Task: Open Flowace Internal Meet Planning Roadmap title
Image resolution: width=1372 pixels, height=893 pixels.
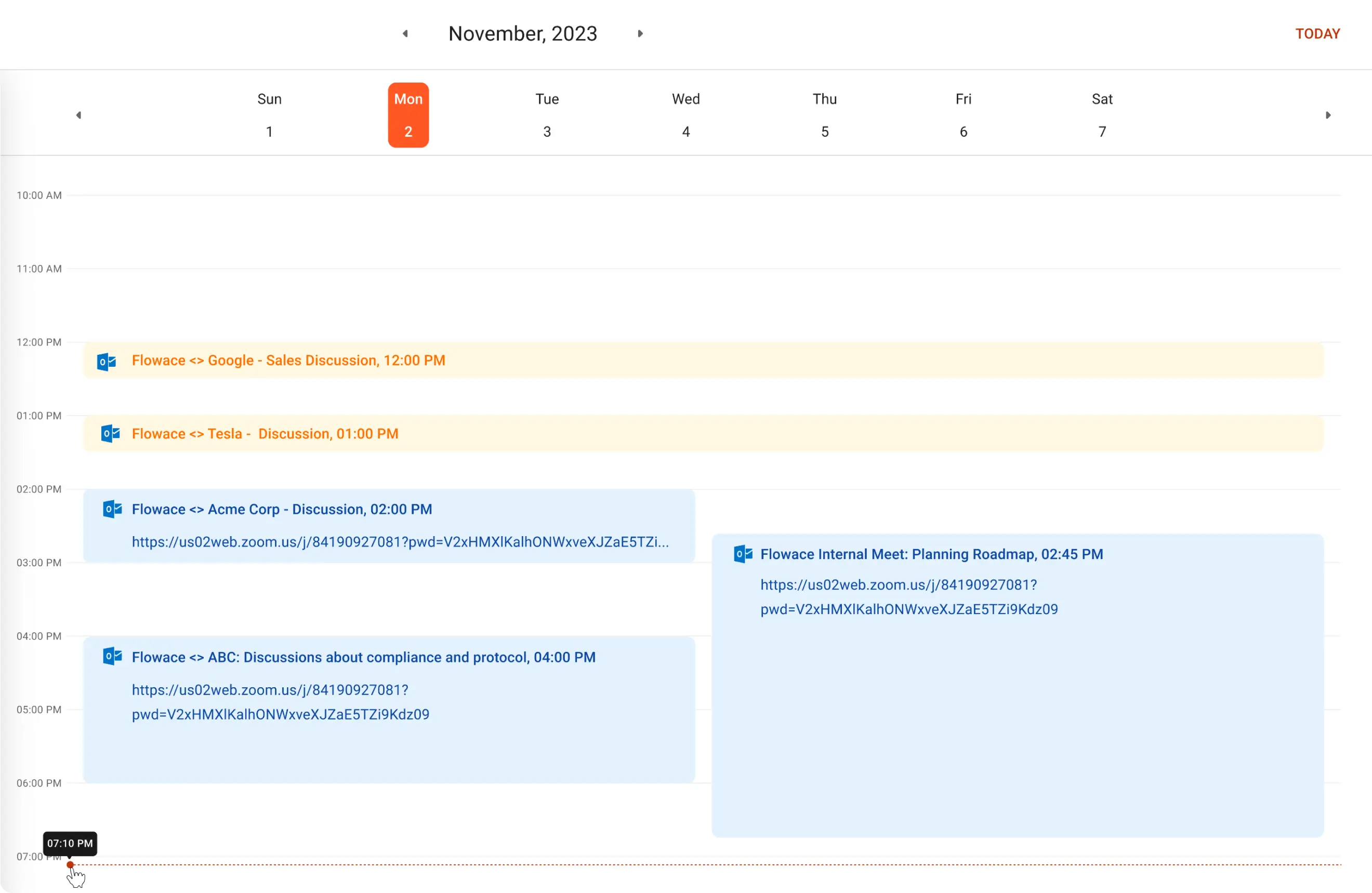Action: pyautogui.click(x=932, y=554)
